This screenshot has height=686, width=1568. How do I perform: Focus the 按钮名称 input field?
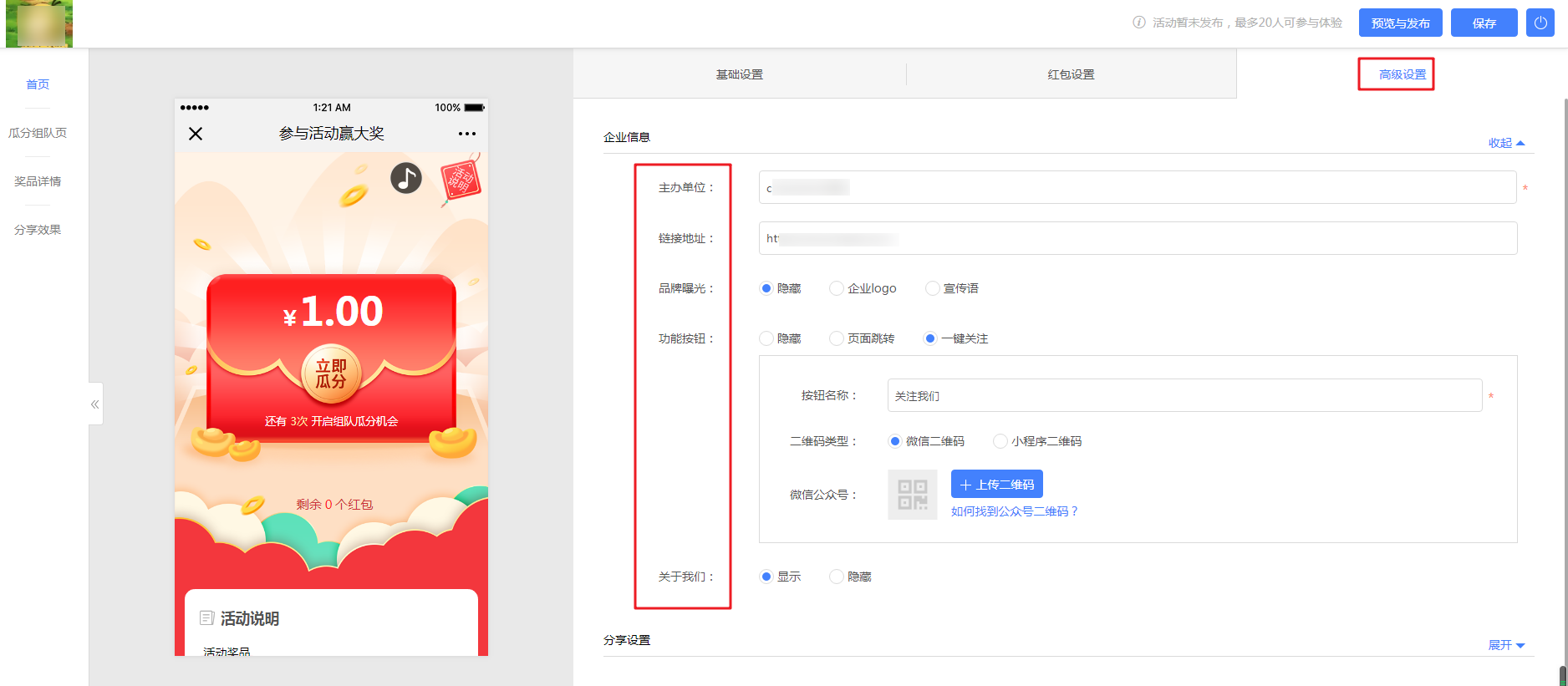pos(1185,395)
